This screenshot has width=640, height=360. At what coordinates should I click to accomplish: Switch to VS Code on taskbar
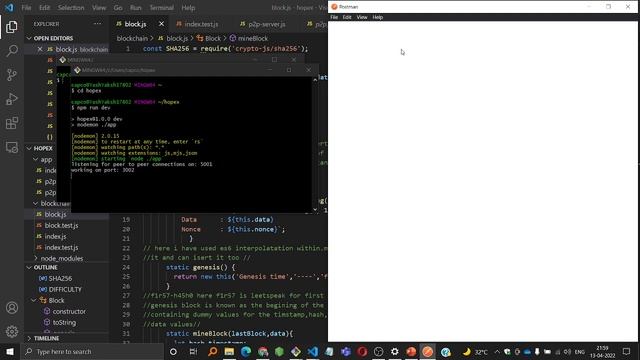click(x=313, y=351)
